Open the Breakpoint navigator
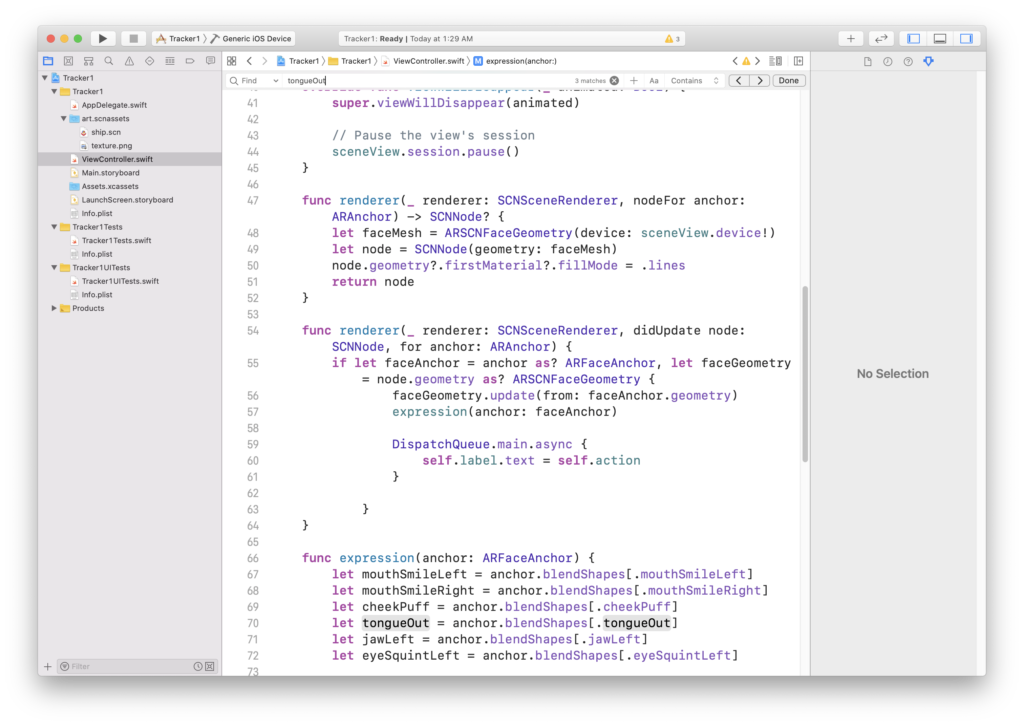 click(191, 61)
